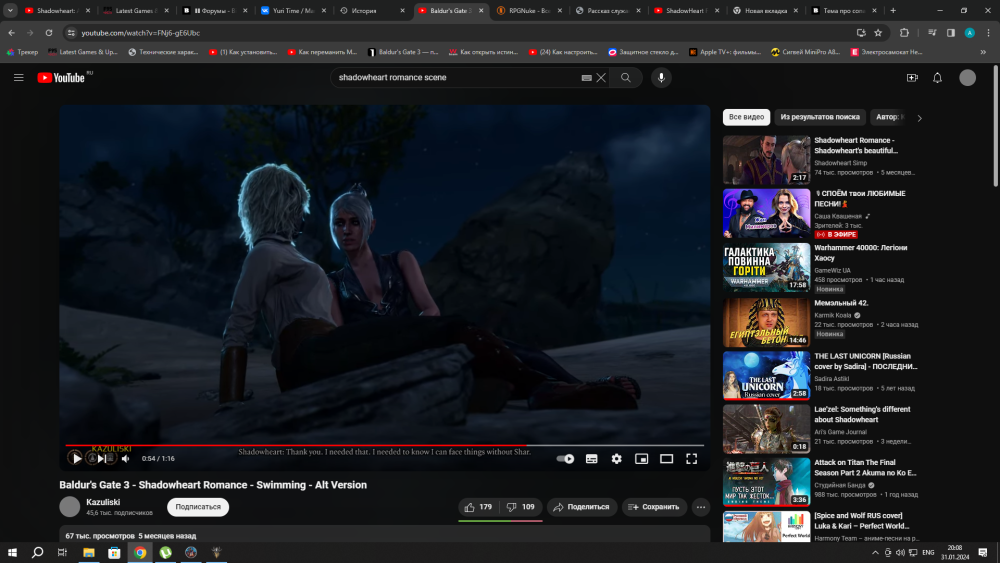Image resolution: width=1000 pixels, height=563 pixels.
Task: Play the video with the play button
Action: (76, 458)
